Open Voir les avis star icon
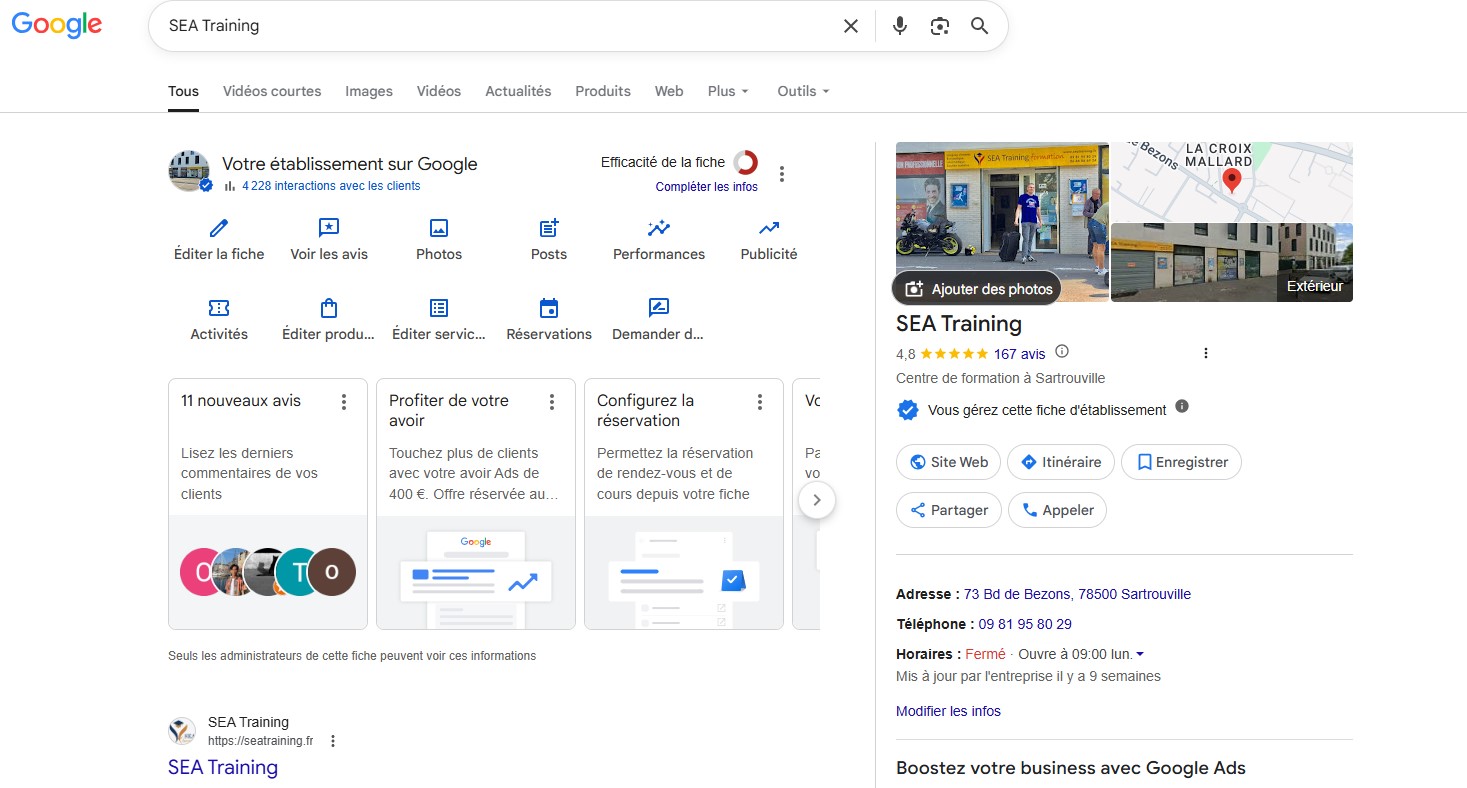This screenshot has width=1467, height=788. [329, 228]
